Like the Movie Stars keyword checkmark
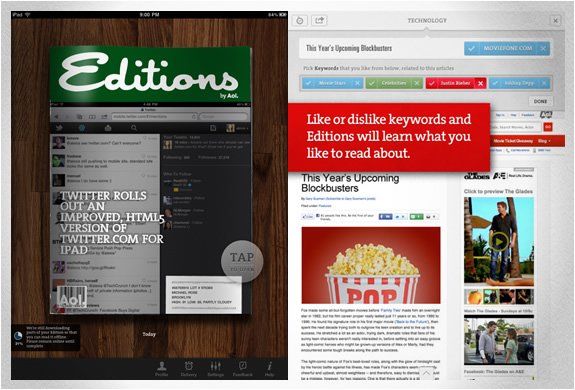 tap(309, 83)
